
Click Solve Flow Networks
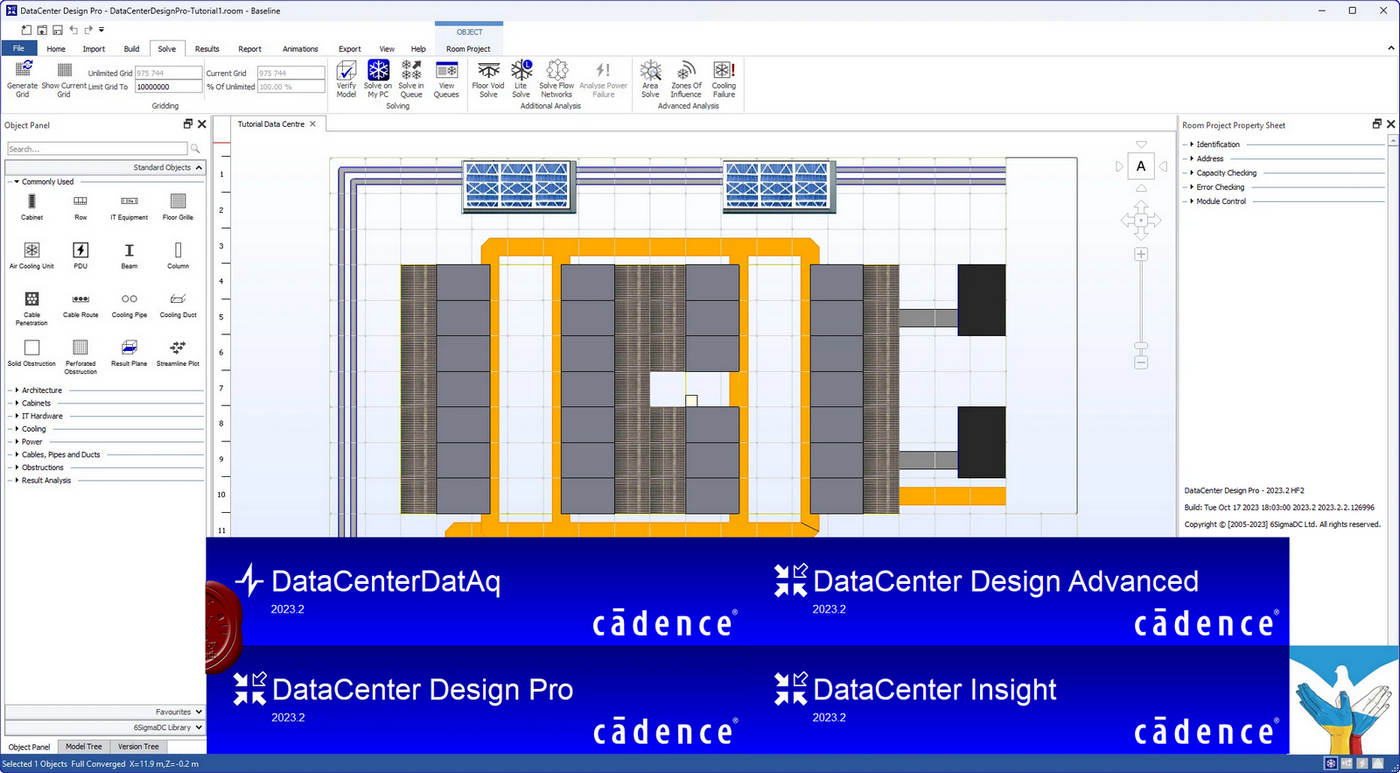coord(556,78)
